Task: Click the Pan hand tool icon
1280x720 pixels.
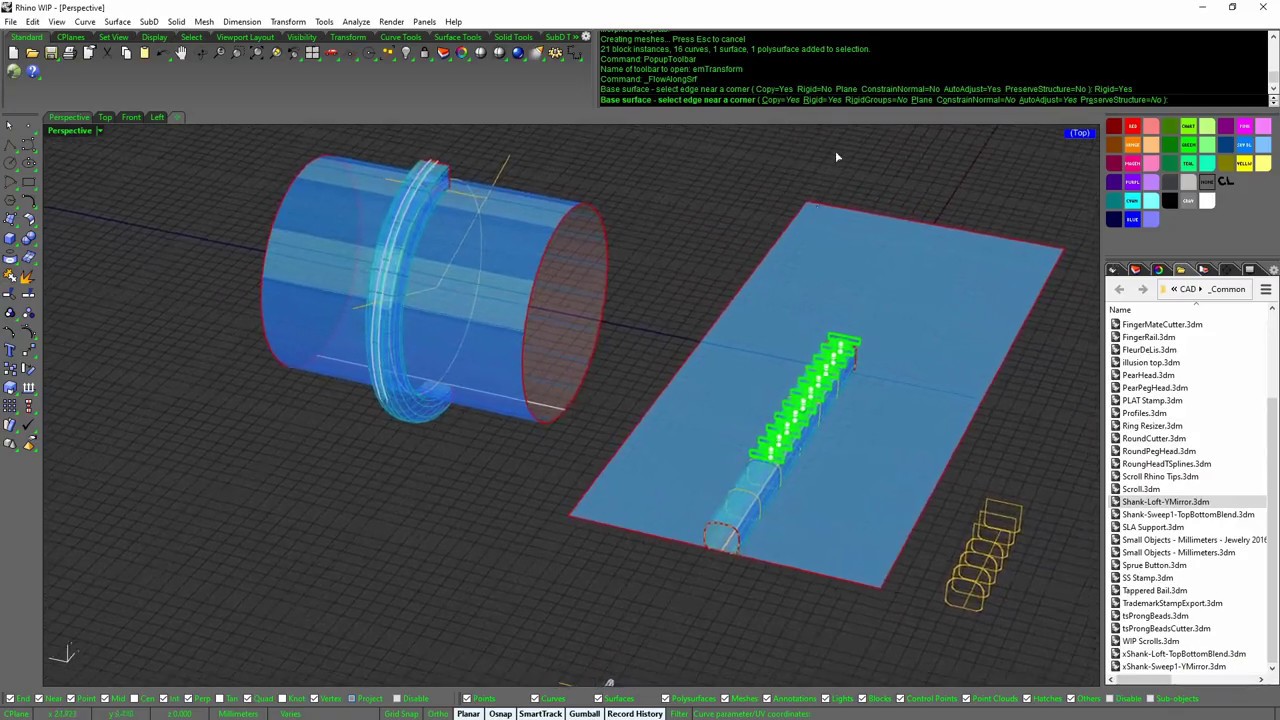Action: [x=181, y=53]
